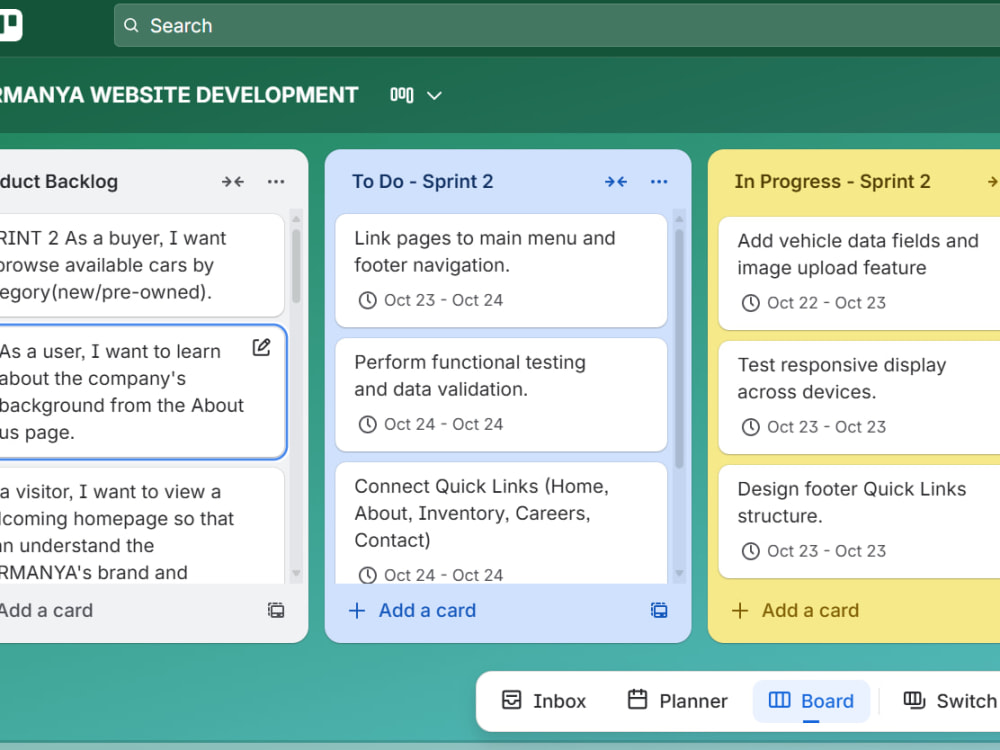The width and height of the screenshot is (1000, 750).
Task: Click the Product Backlog scrollbar thumb
Action: pos(296,266)
